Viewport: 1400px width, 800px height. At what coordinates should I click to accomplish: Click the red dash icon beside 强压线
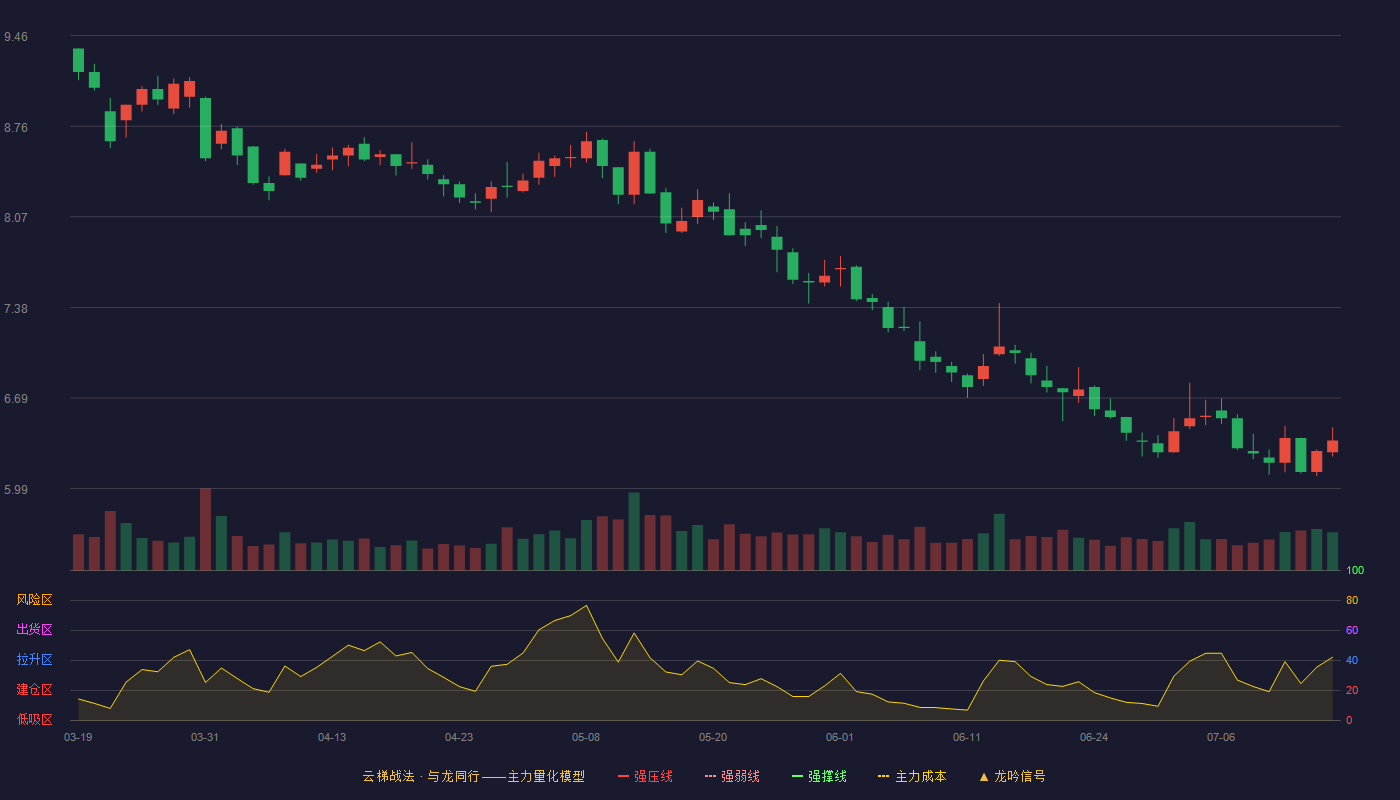click(623, 776)
